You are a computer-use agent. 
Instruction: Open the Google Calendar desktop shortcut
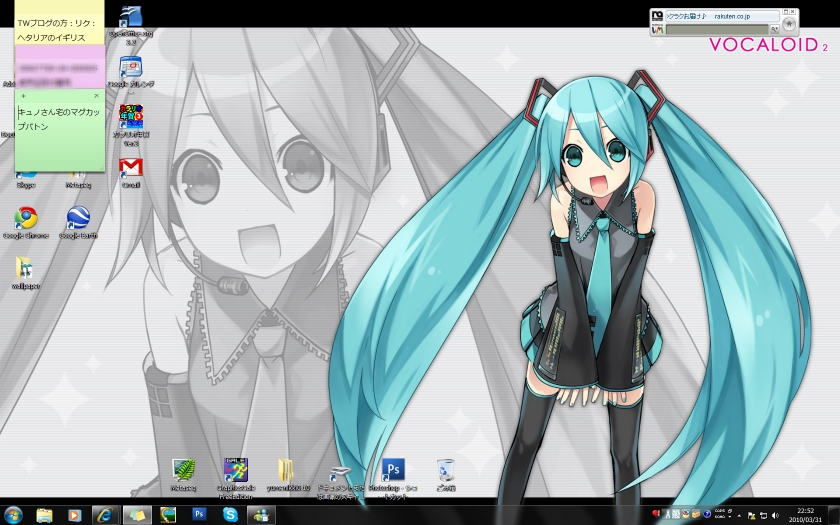(x=131, y=72)
